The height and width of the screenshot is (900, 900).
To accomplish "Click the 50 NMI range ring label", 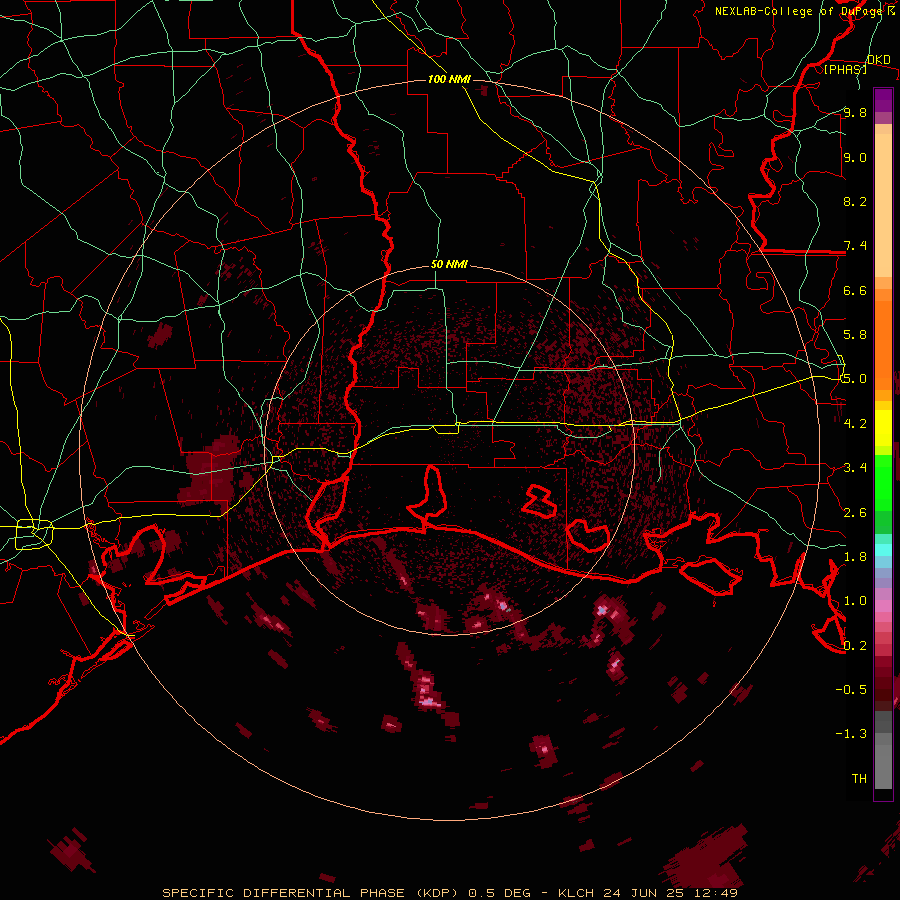I will tap(449, 265).
